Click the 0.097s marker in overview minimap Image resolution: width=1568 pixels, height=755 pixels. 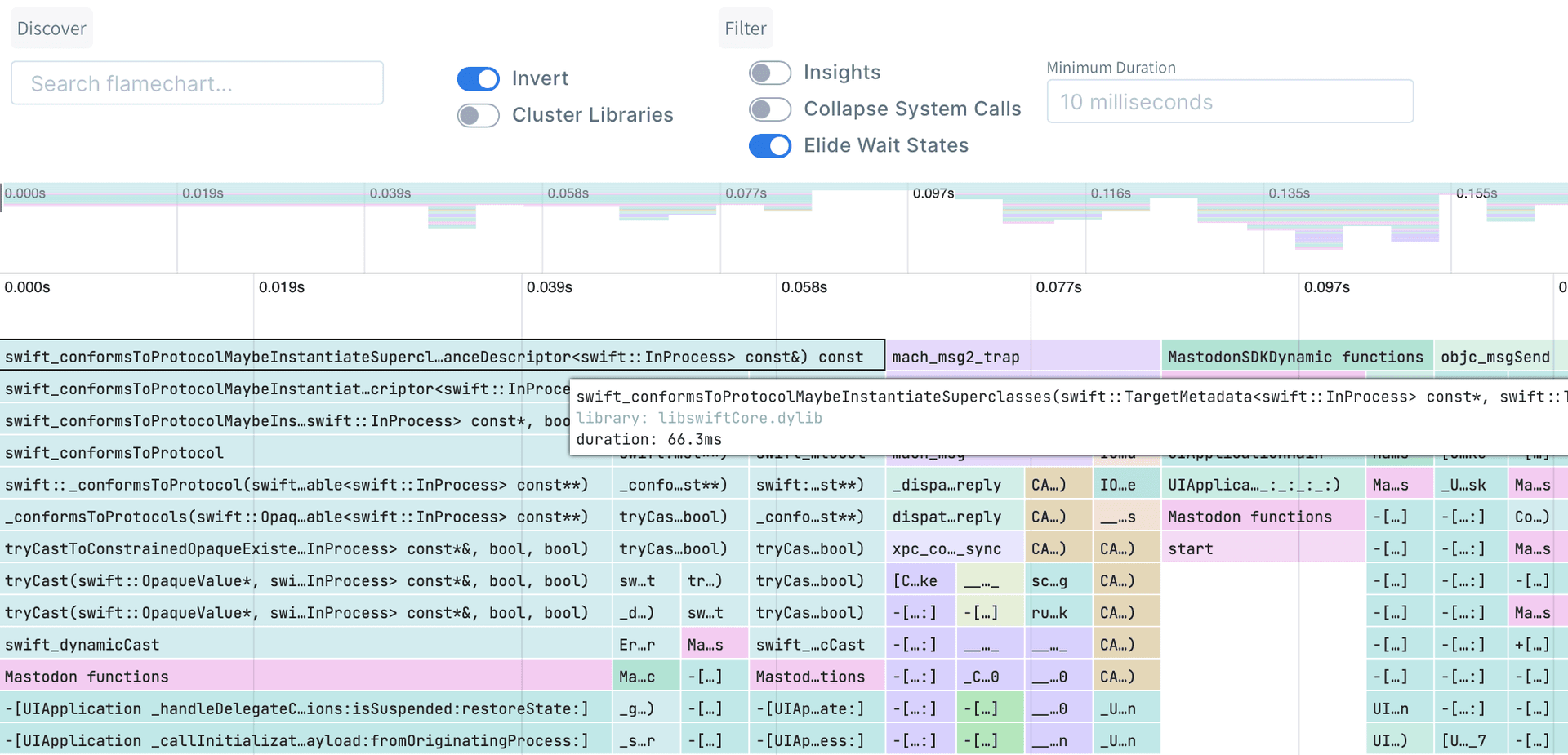[933, 193]
